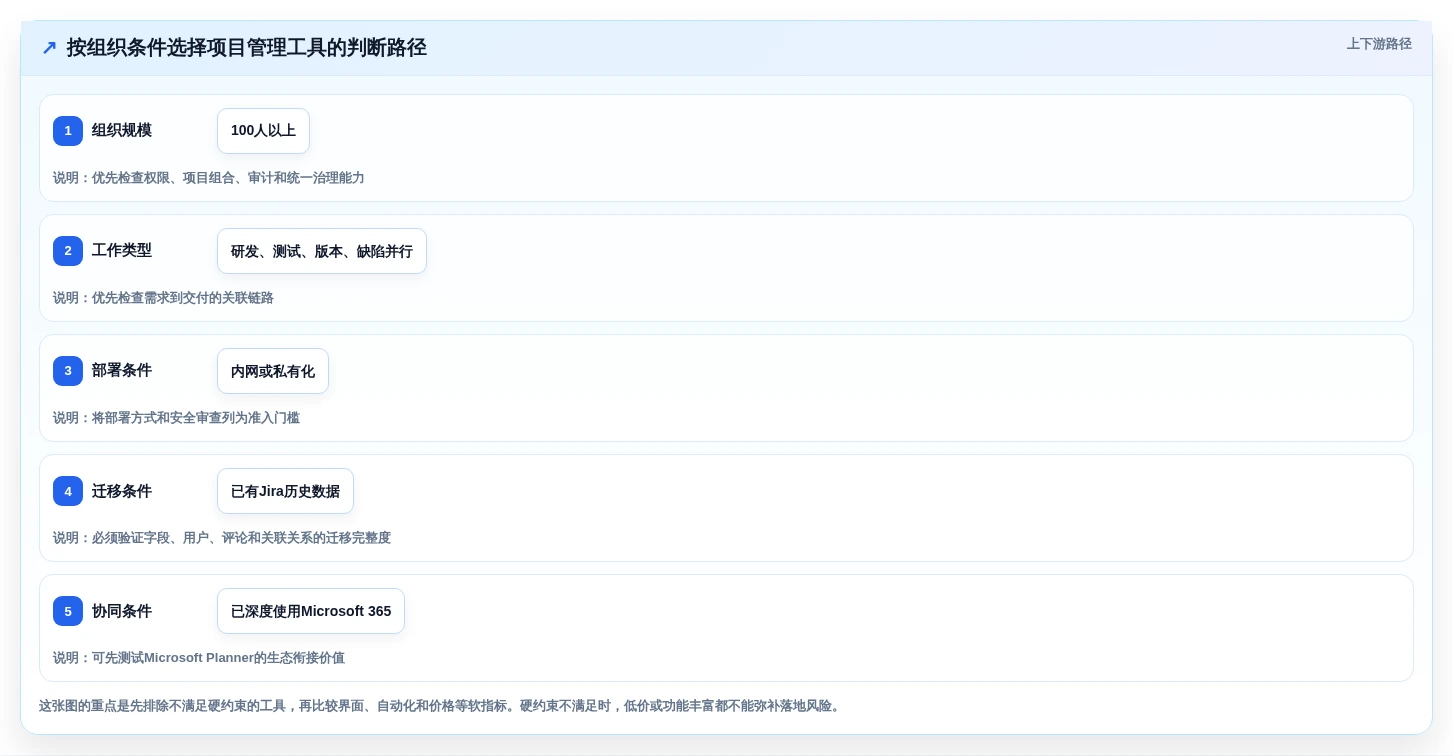
Task: Click the step 1 number badge
Action: [68, 131]
